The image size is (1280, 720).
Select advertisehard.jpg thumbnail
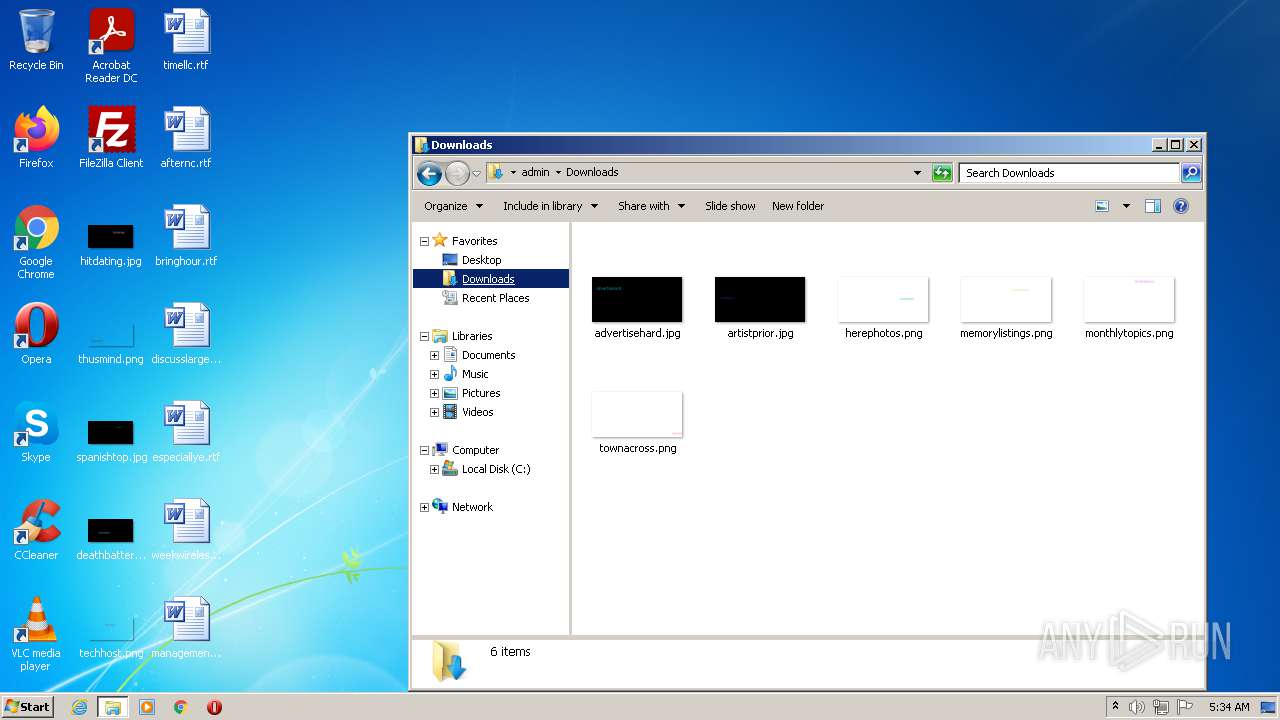[x=637, y=308]
